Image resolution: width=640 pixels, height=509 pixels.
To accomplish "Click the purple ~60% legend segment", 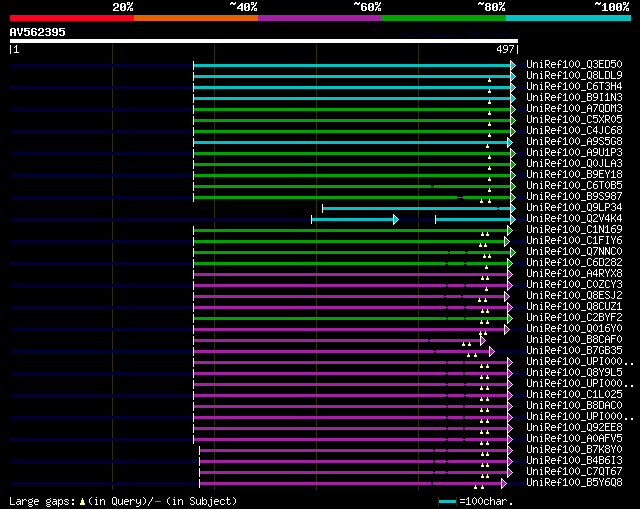I will point(320,18).
